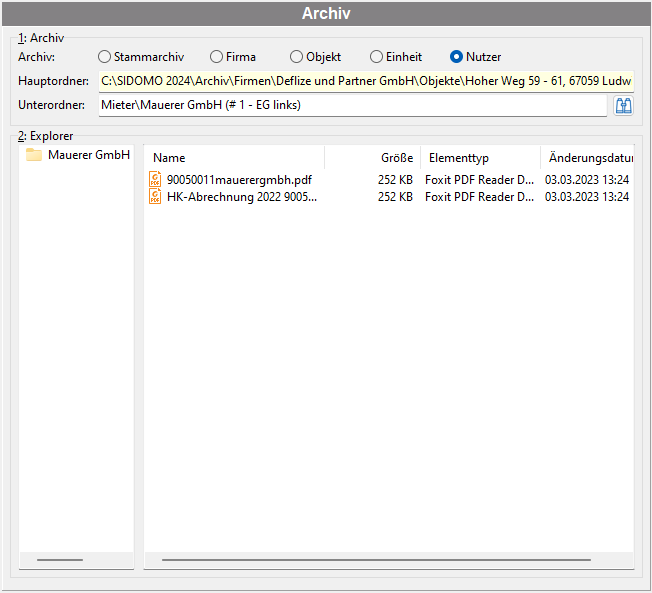Open the Mauerer GmbH tree folder
Screen dimensions: 652x593
(x=89, y=155)
